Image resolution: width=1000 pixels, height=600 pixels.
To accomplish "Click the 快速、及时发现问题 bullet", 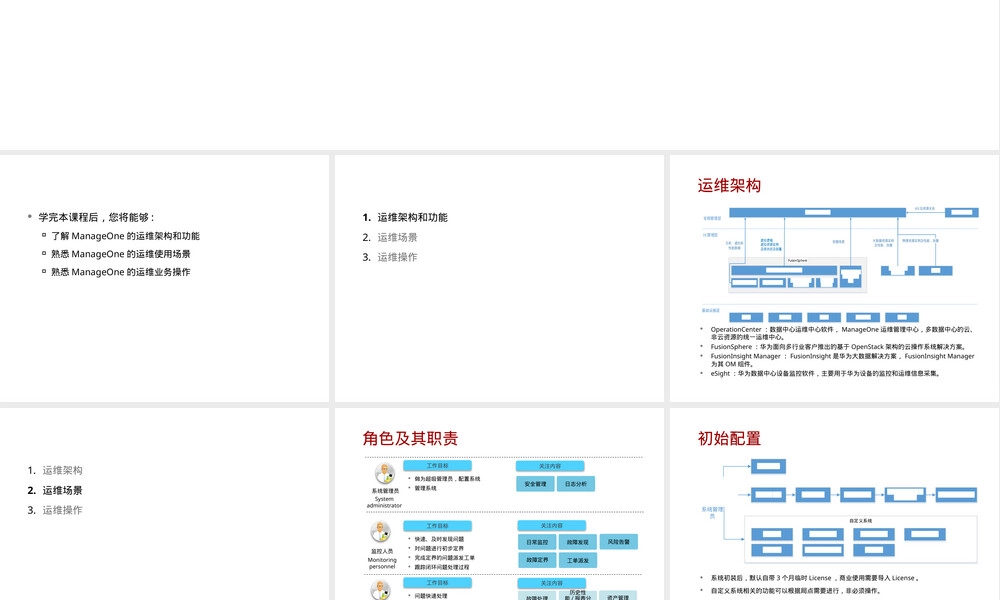I will [439, 539].
